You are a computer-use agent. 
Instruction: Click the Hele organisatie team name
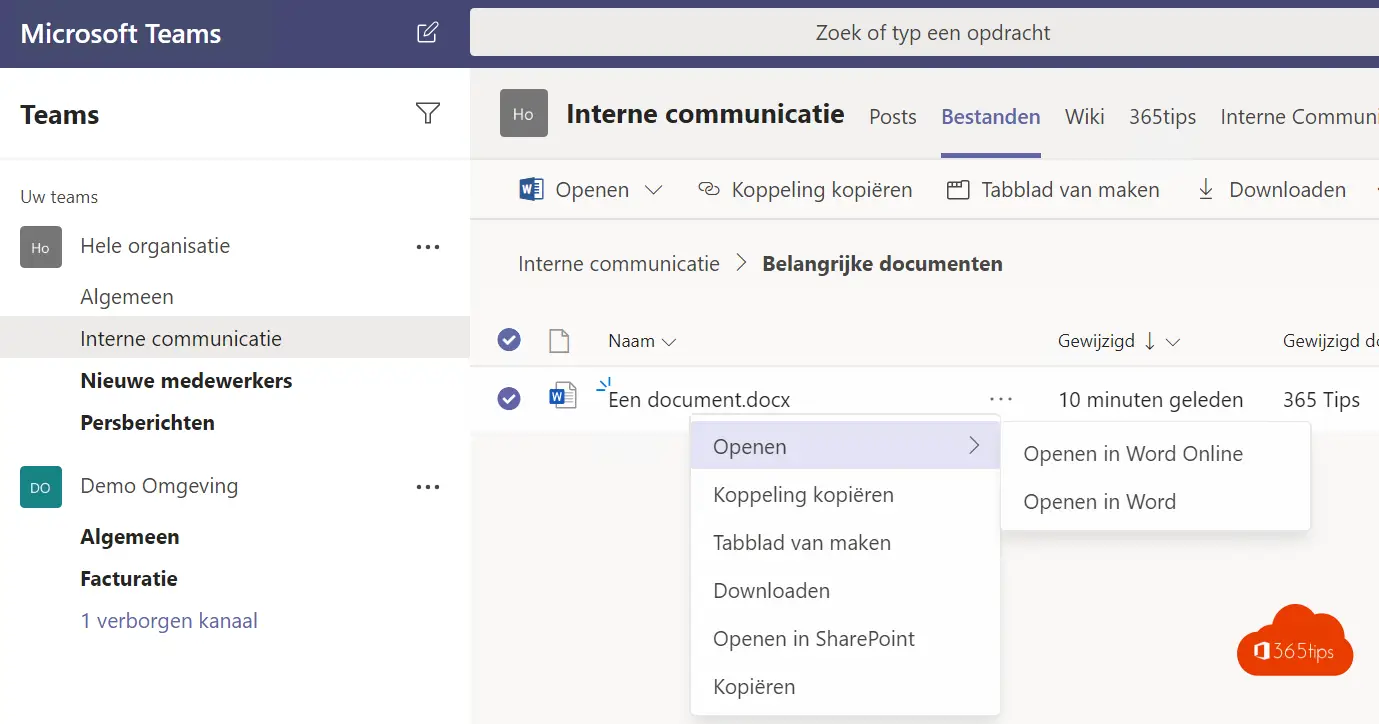point(155,246)
